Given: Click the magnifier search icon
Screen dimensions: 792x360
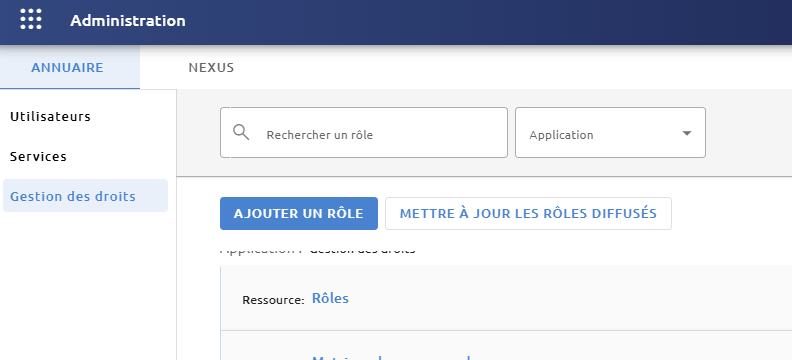Looking at the screenshot, I should (241, 132).
